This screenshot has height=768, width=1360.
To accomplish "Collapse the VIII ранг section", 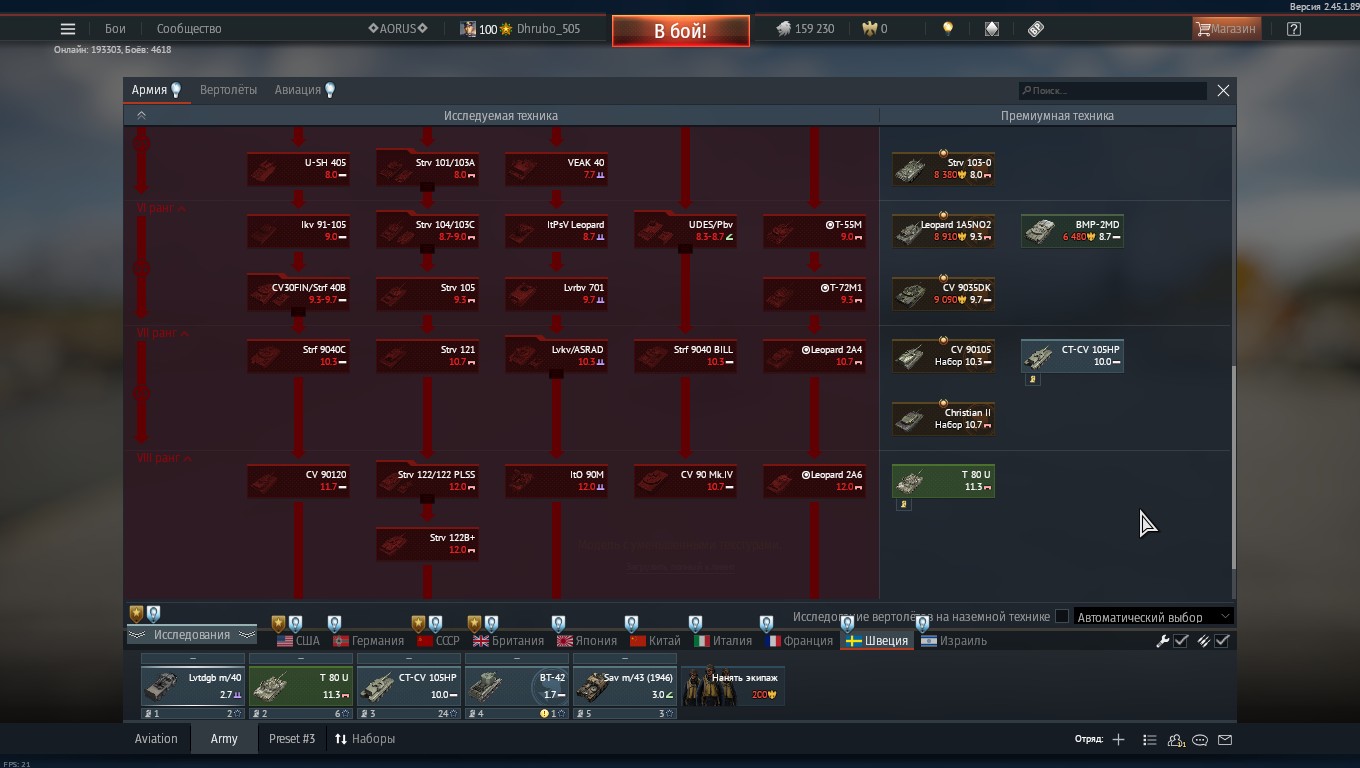I will (x=165, y=458).
